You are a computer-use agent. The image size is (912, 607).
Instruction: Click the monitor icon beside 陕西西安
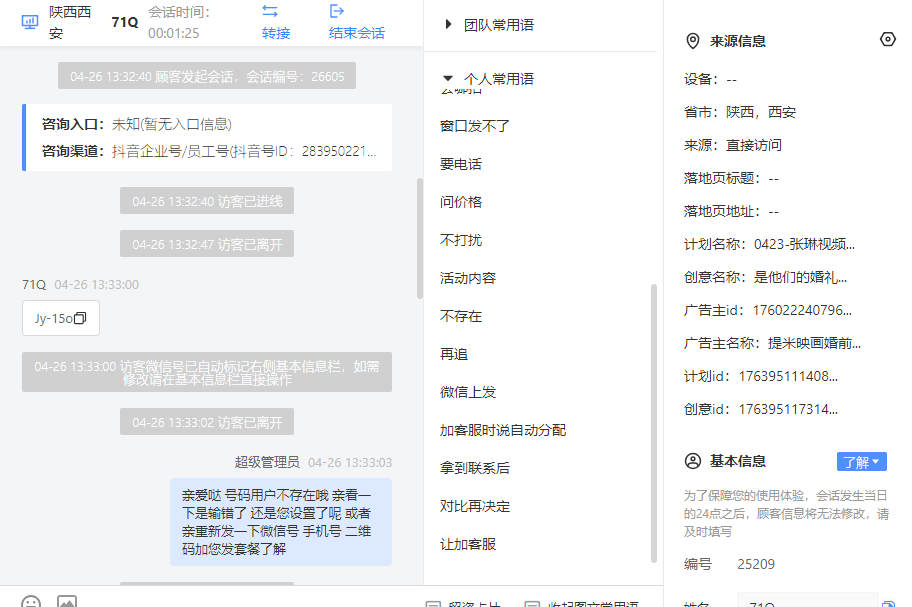tap(30, 23)
